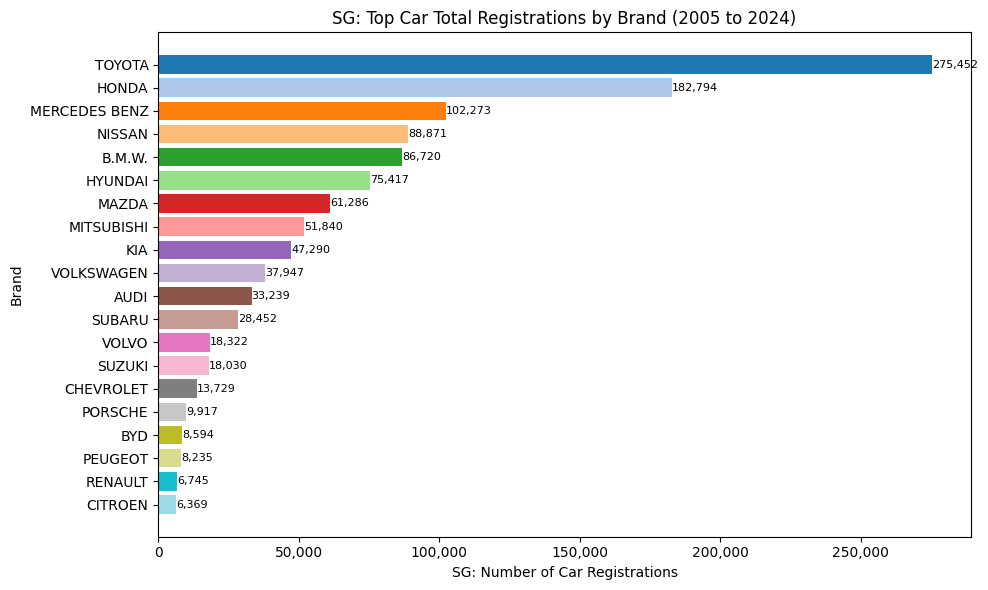Select the TOYOTA bar

coord(545,64)
